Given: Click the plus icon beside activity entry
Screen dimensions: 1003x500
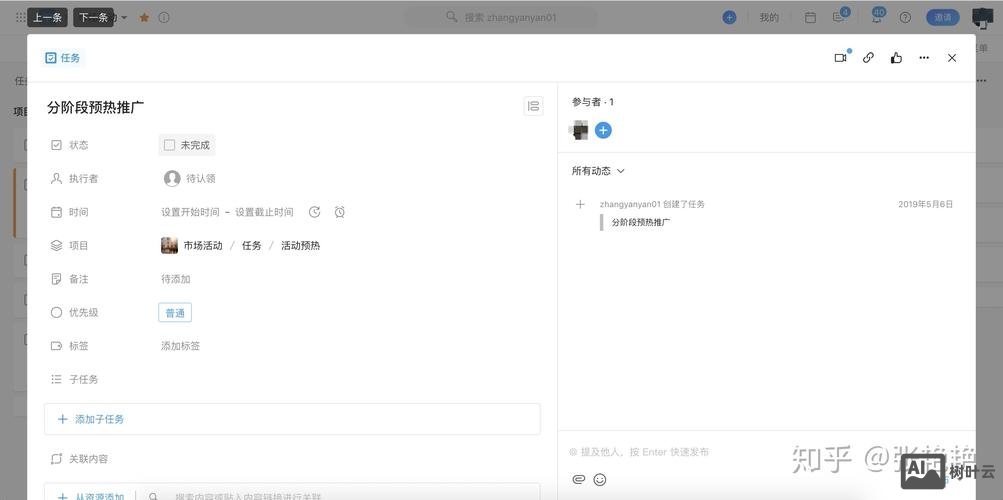Looking at the screenshot, I should tap(580, 205).
